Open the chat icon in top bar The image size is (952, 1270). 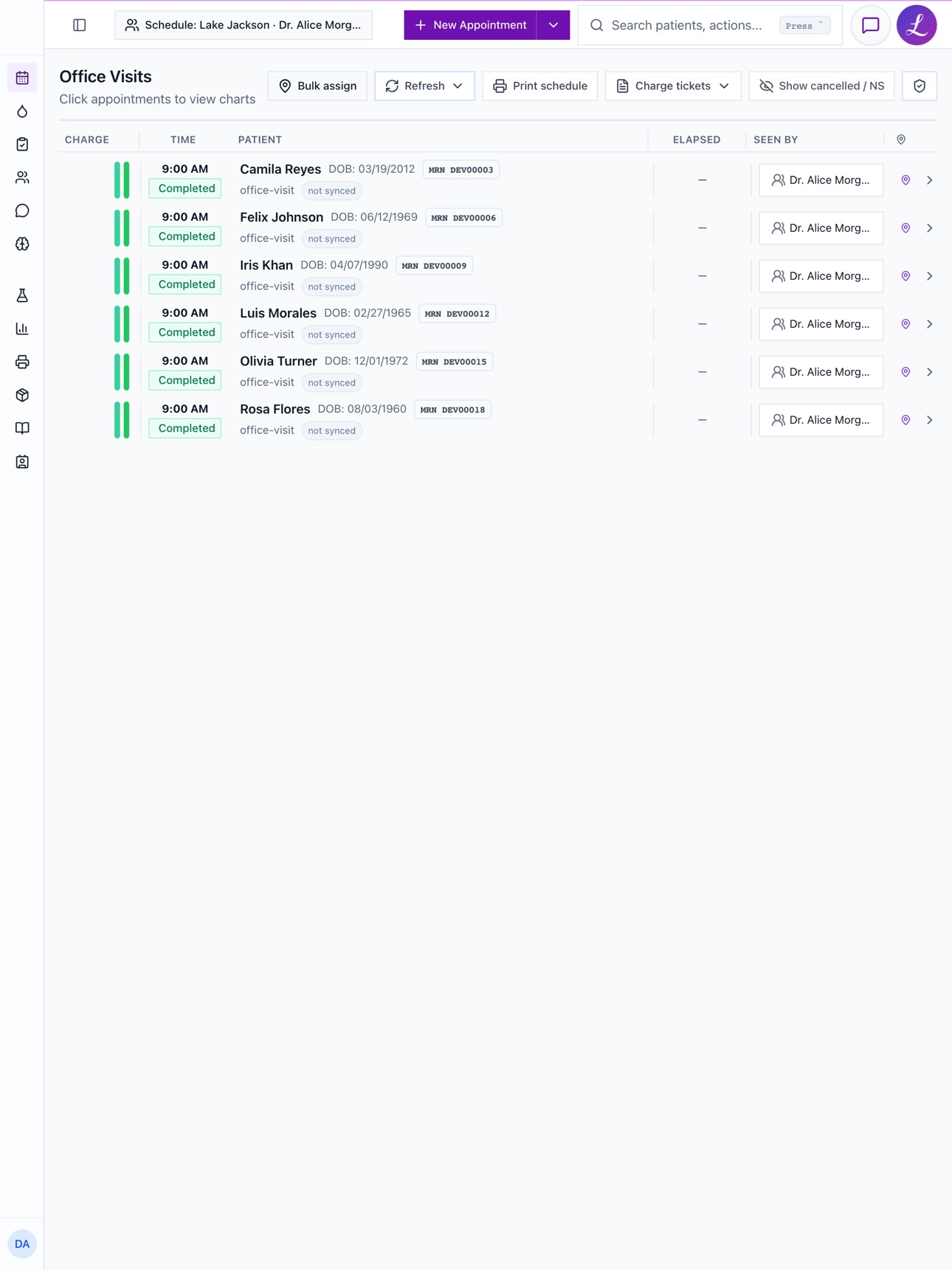[x=870, y=25]
